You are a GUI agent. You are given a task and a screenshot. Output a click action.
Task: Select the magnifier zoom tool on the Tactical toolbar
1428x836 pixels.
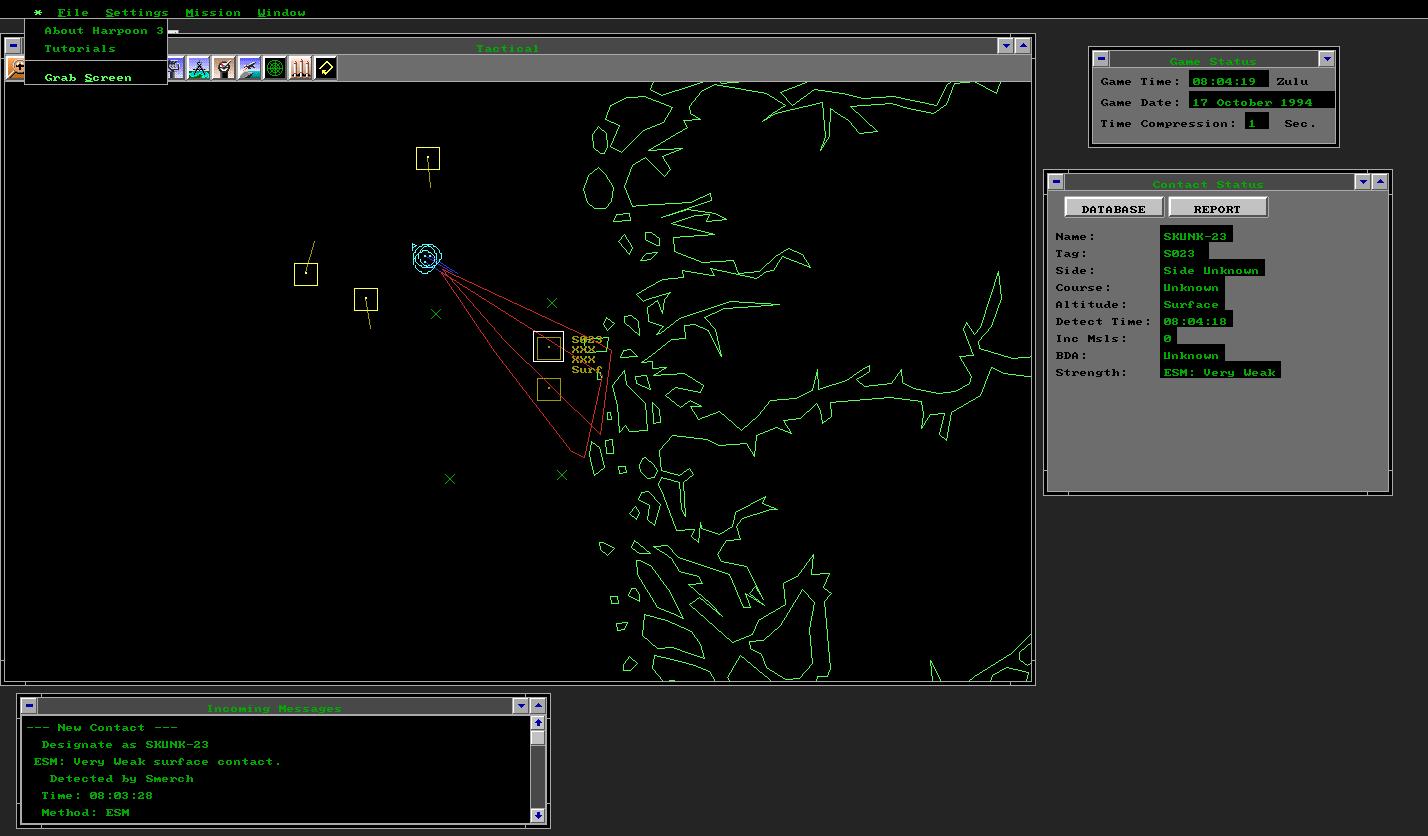click(x=14, y=68)
